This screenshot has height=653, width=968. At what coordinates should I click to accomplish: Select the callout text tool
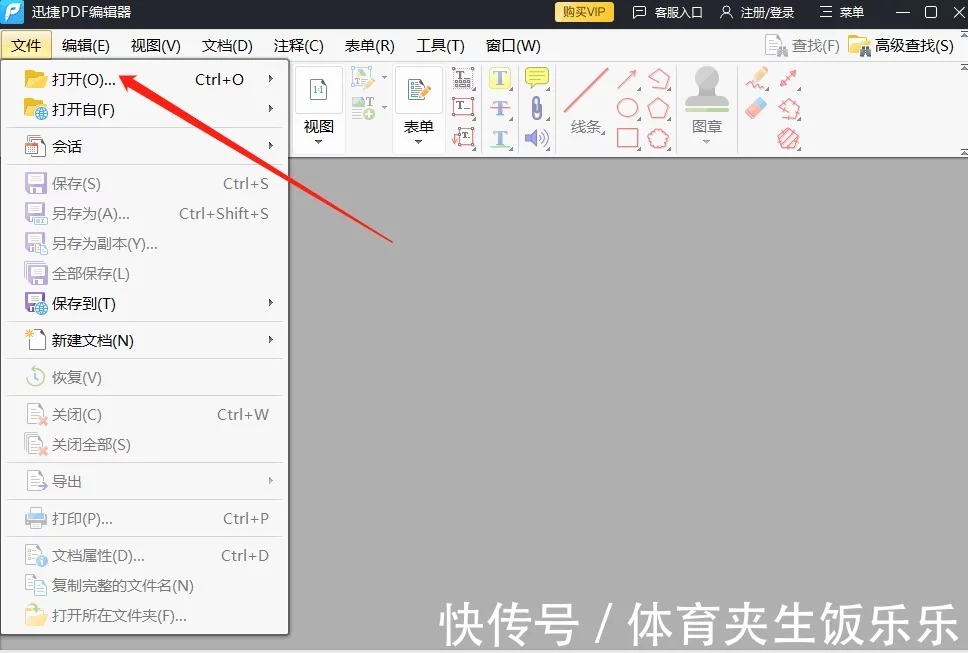pos(463,137)
